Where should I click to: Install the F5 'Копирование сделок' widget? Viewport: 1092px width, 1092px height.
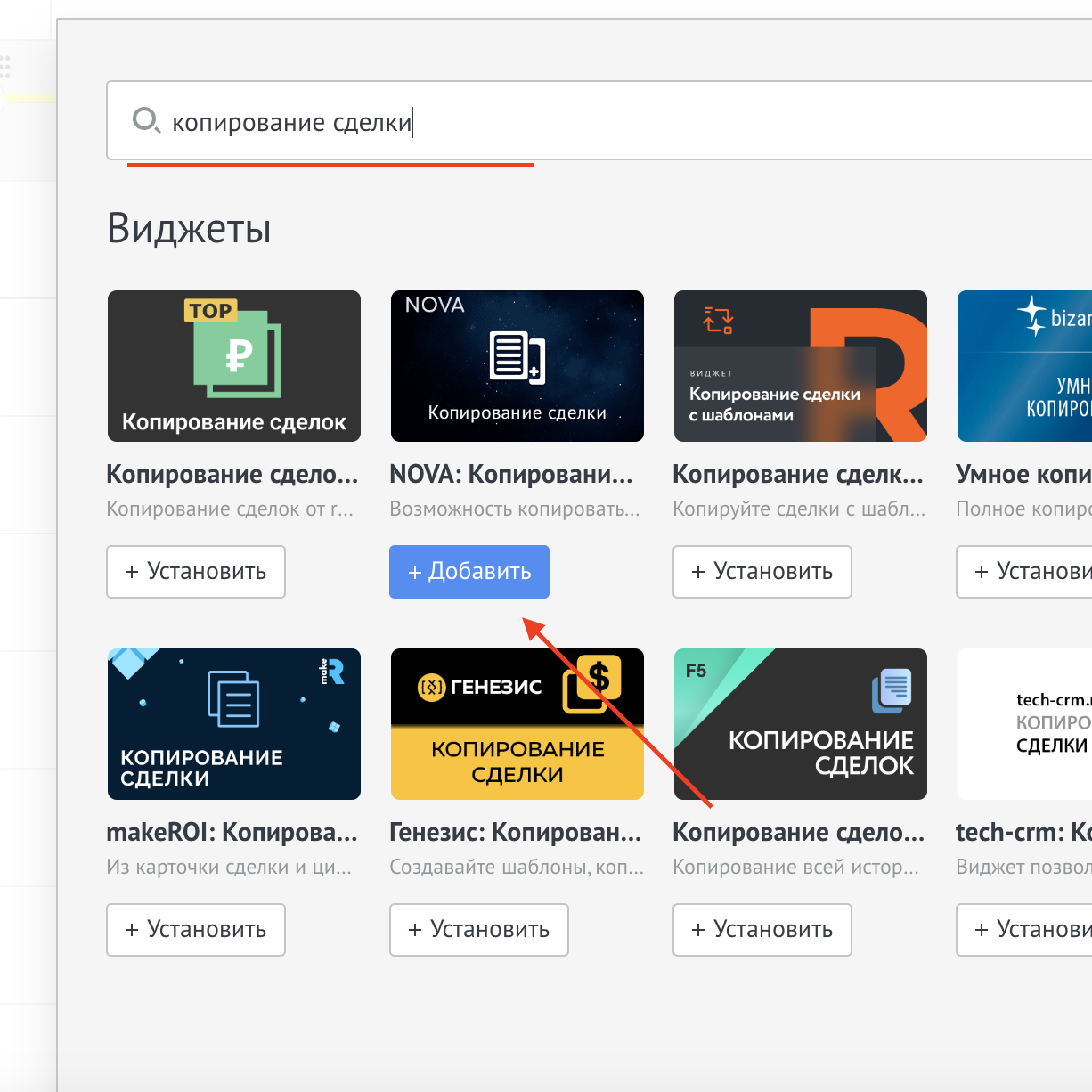pyautogui.click(x=762, y=930)
